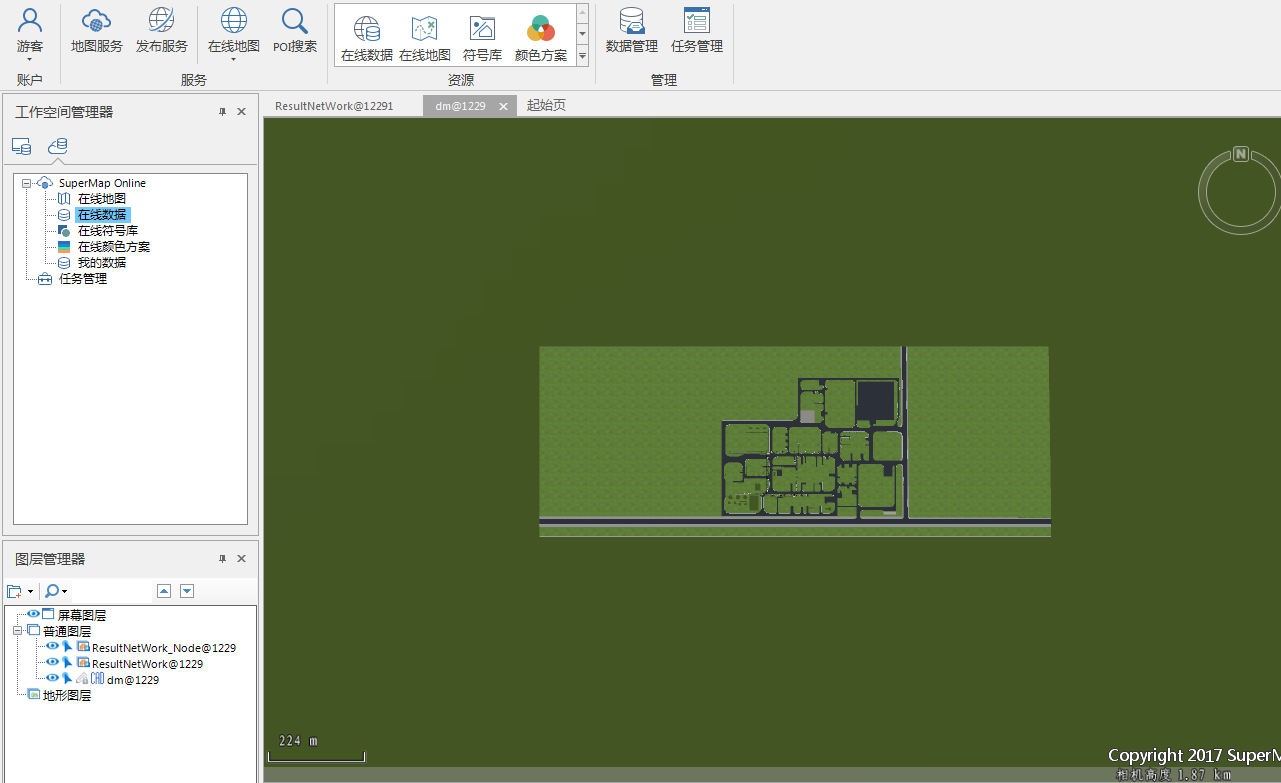Viewport: 1281px width, 783px height.
Task: Select layer name ResultNetWork_Node@1229
Action: coord(164,648)
